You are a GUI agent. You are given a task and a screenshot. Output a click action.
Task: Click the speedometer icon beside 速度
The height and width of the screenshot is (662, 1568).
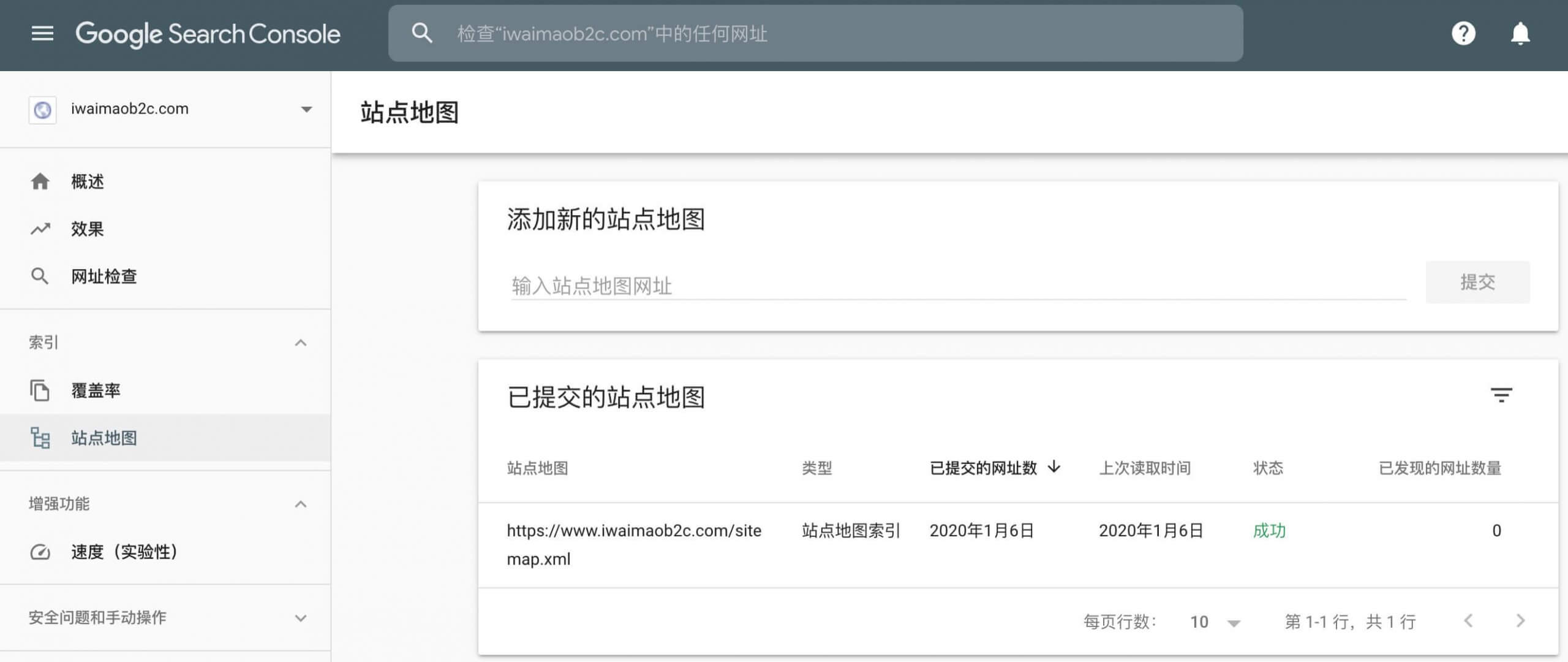coord(40,552)
